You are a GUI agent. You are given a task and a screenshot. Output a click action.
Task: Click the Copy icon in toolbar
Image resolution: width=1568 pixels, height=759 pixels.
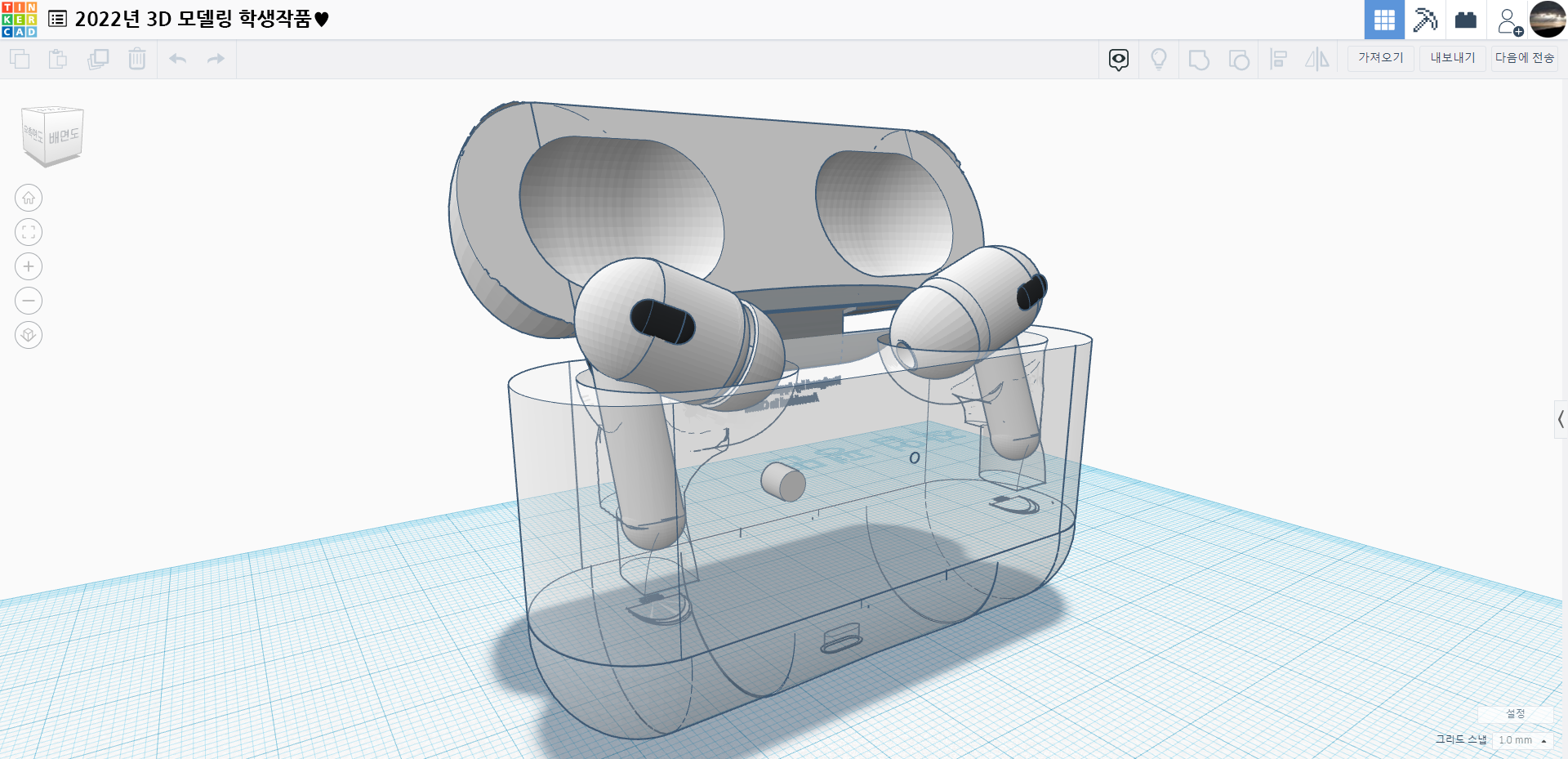[x=20, y=59]
